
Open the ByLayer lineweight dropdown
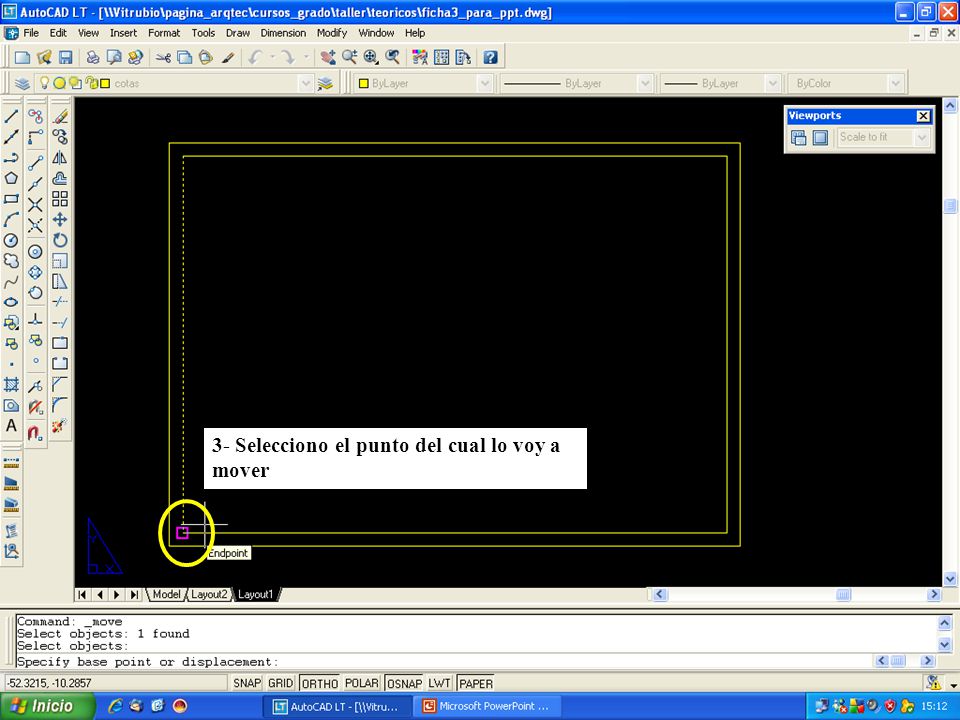773,83
